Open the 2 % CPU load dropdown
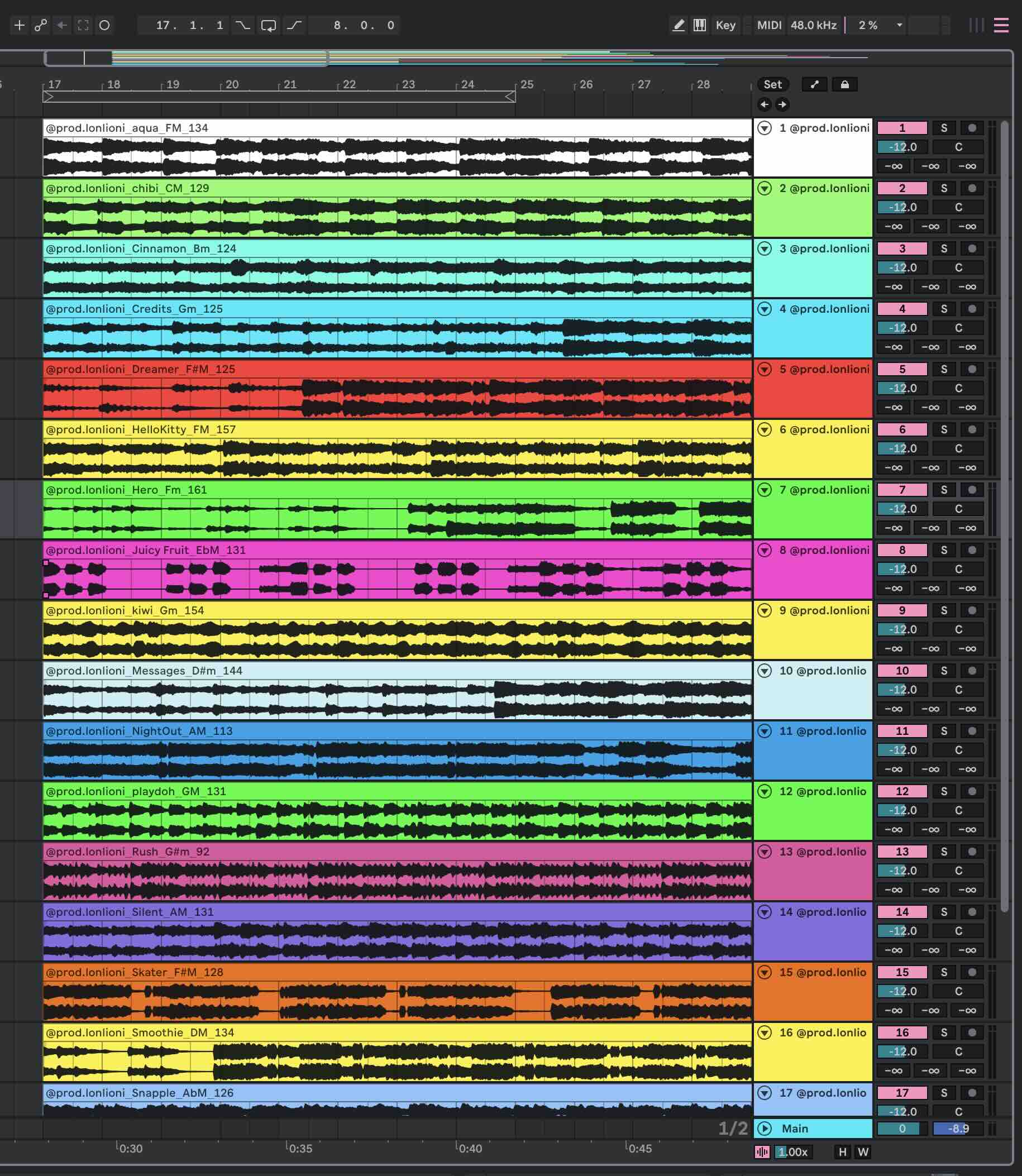The image size is (1022, 1176). click(899, 25)
